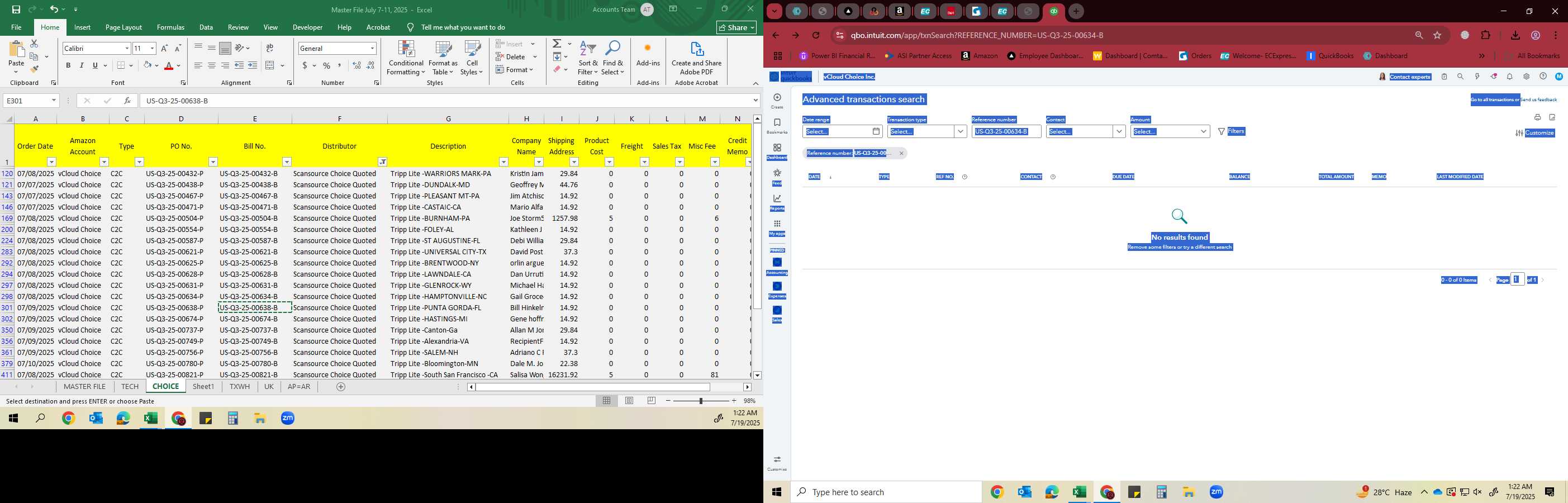Toggle Bottom Align in Alignment group
The height and width of the screenshot is (503, 1568).
[225, 48]
